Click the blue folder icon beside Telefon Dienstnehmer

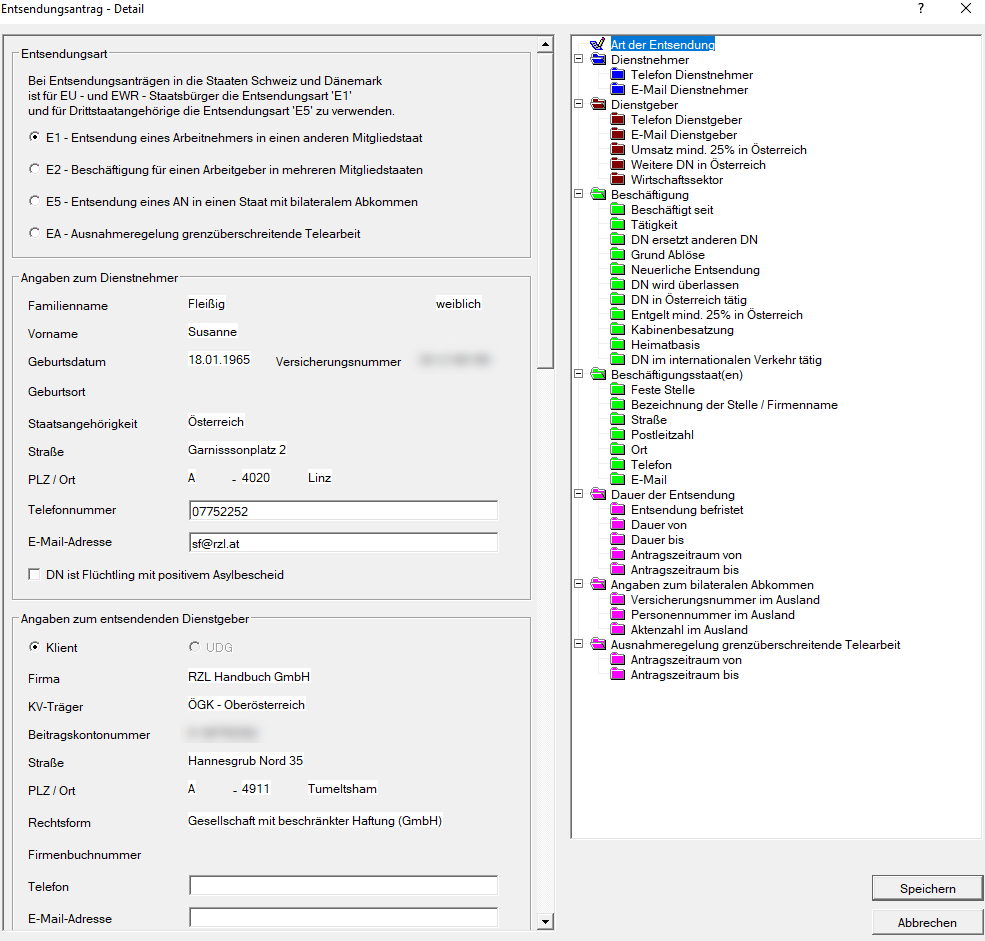click(617, 75)
